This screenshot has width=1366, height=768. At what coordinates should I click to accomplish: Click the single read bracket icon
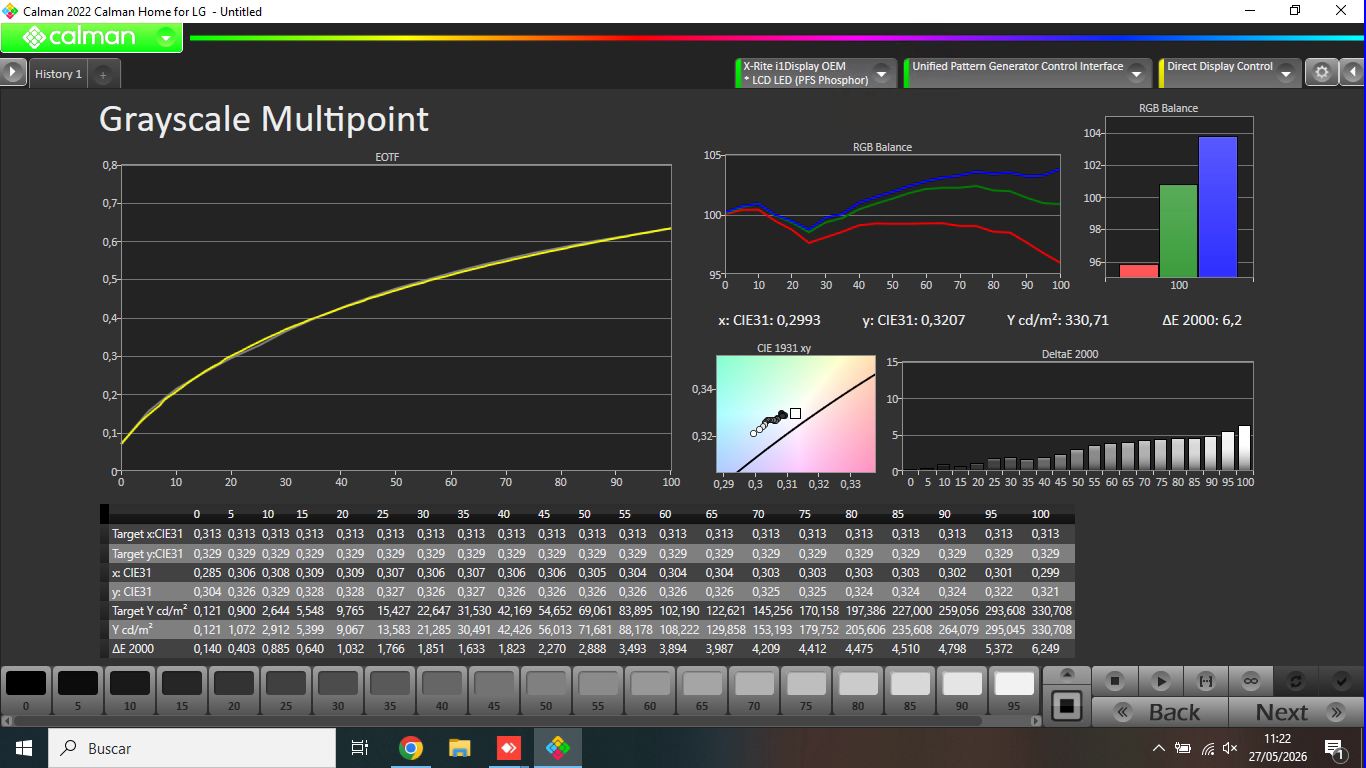(1206, 681)
